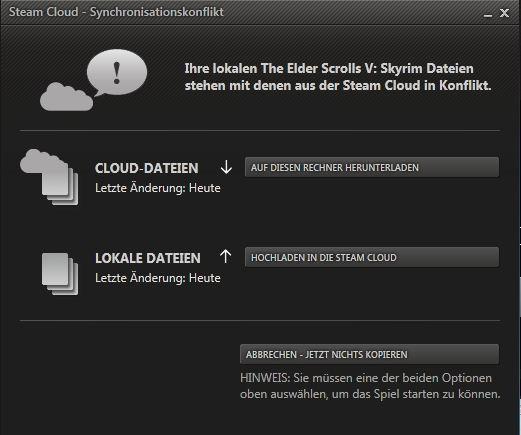Click the text line 'stehen mit denen aus der Steam Cloud'
The height and width of the screenshot is (435, 521).
tap(302, 86)
